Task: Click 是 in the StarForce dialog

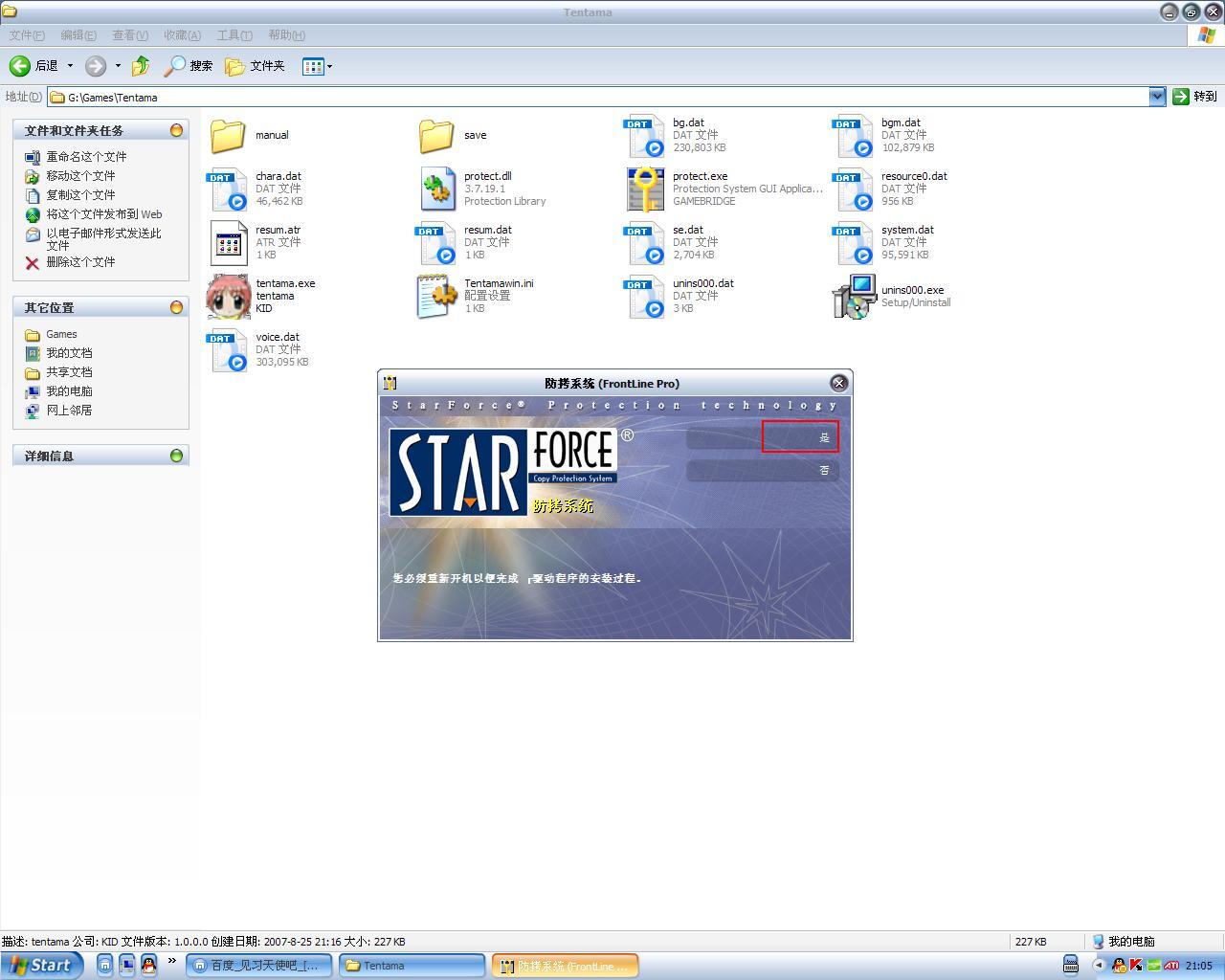Action: (763, 437)
